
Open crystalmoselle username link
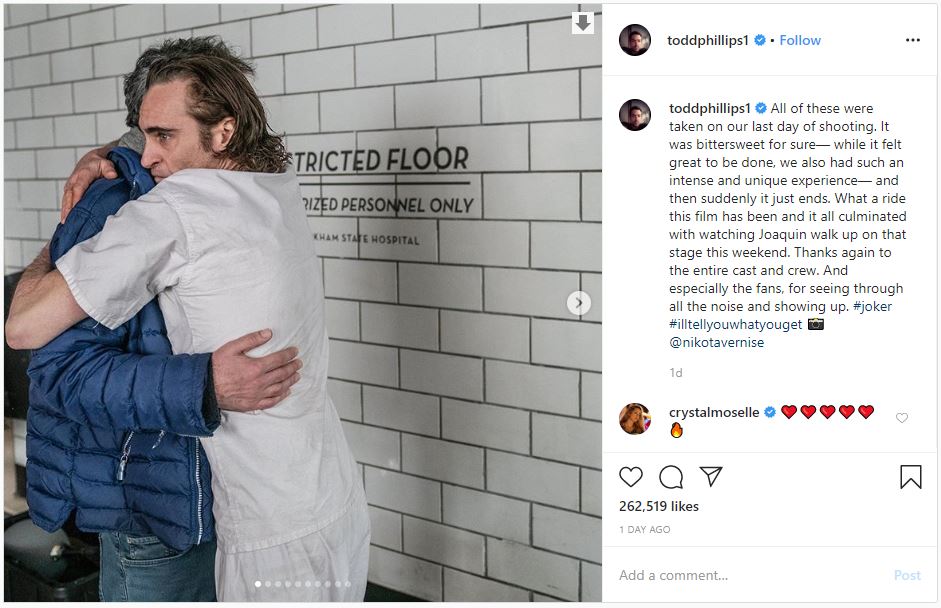[714, 412]
